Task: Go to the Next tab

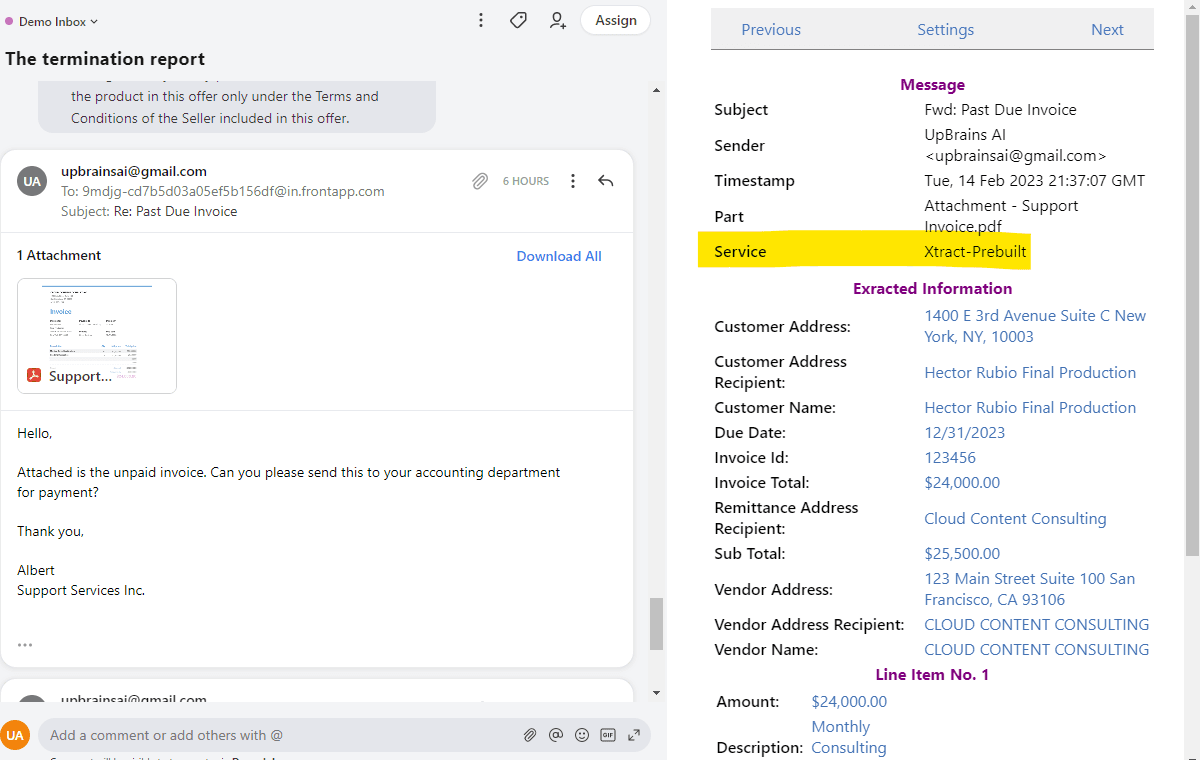Action: [1107, 30]
